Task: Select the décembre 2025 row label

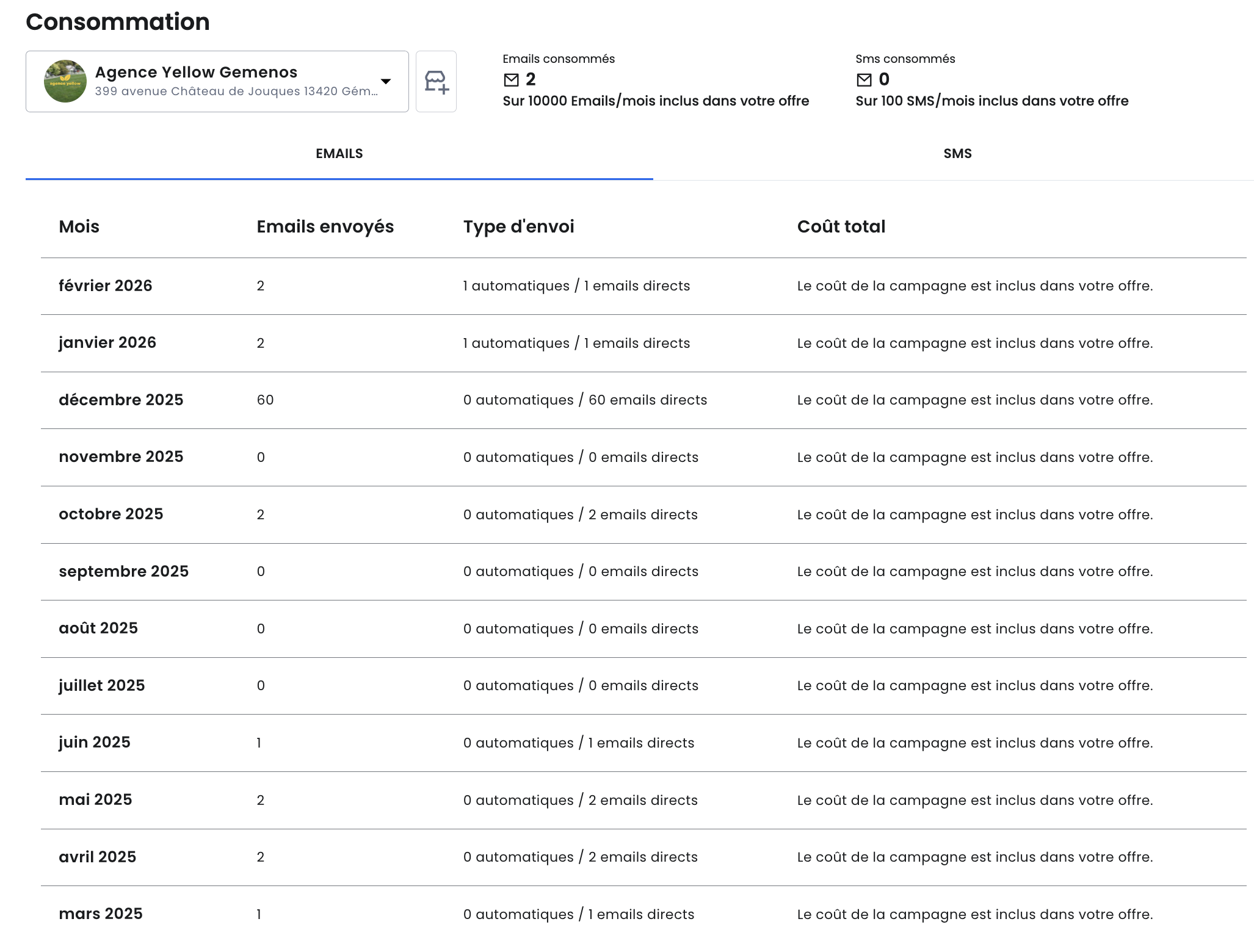Action: [x=121, y=400]
